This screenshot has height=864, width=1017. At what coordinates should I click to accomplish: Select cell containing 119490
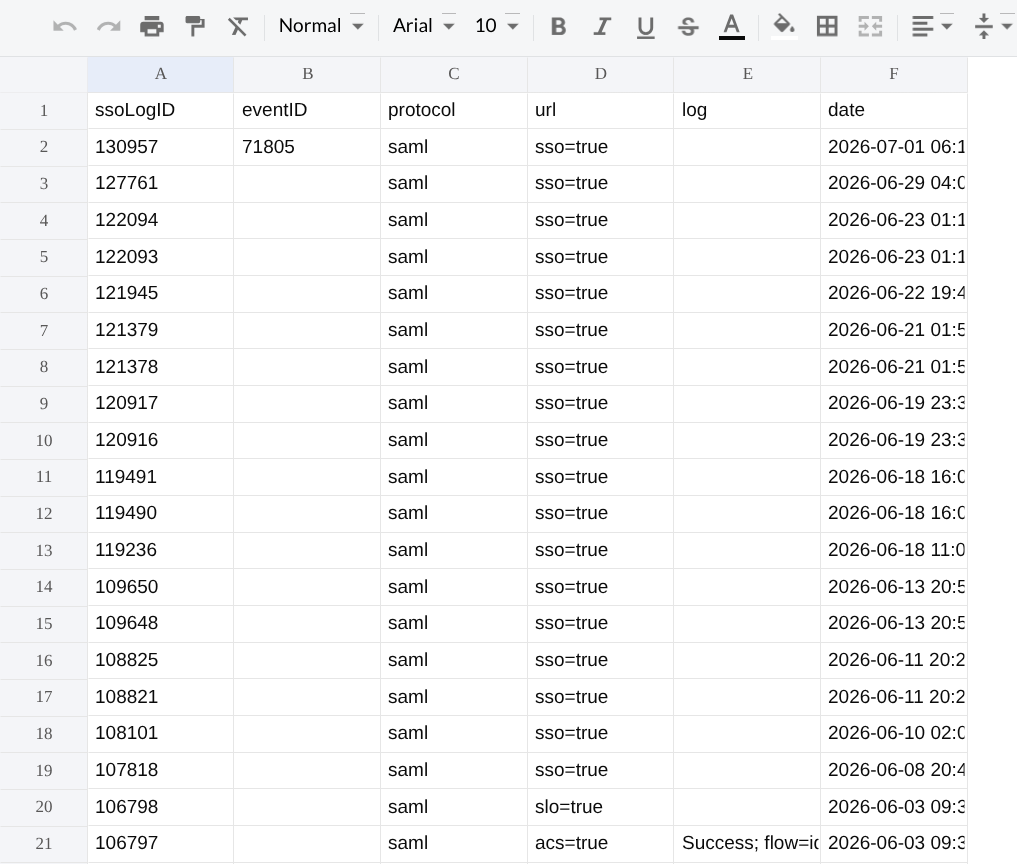[160, 514]
